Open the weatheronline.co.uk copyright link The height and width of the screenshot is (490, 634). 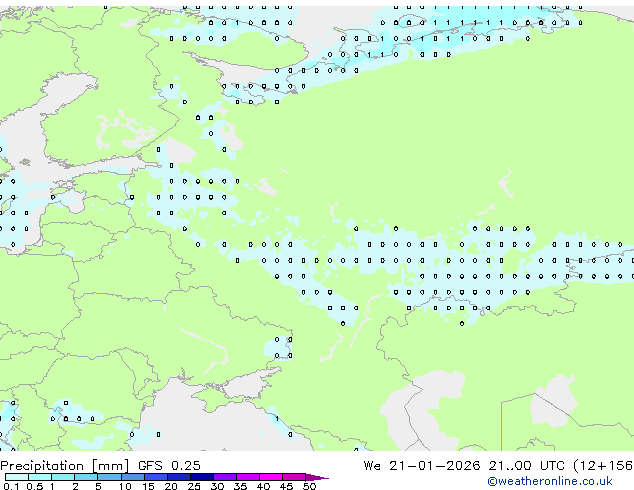click(x=550, y=481)
